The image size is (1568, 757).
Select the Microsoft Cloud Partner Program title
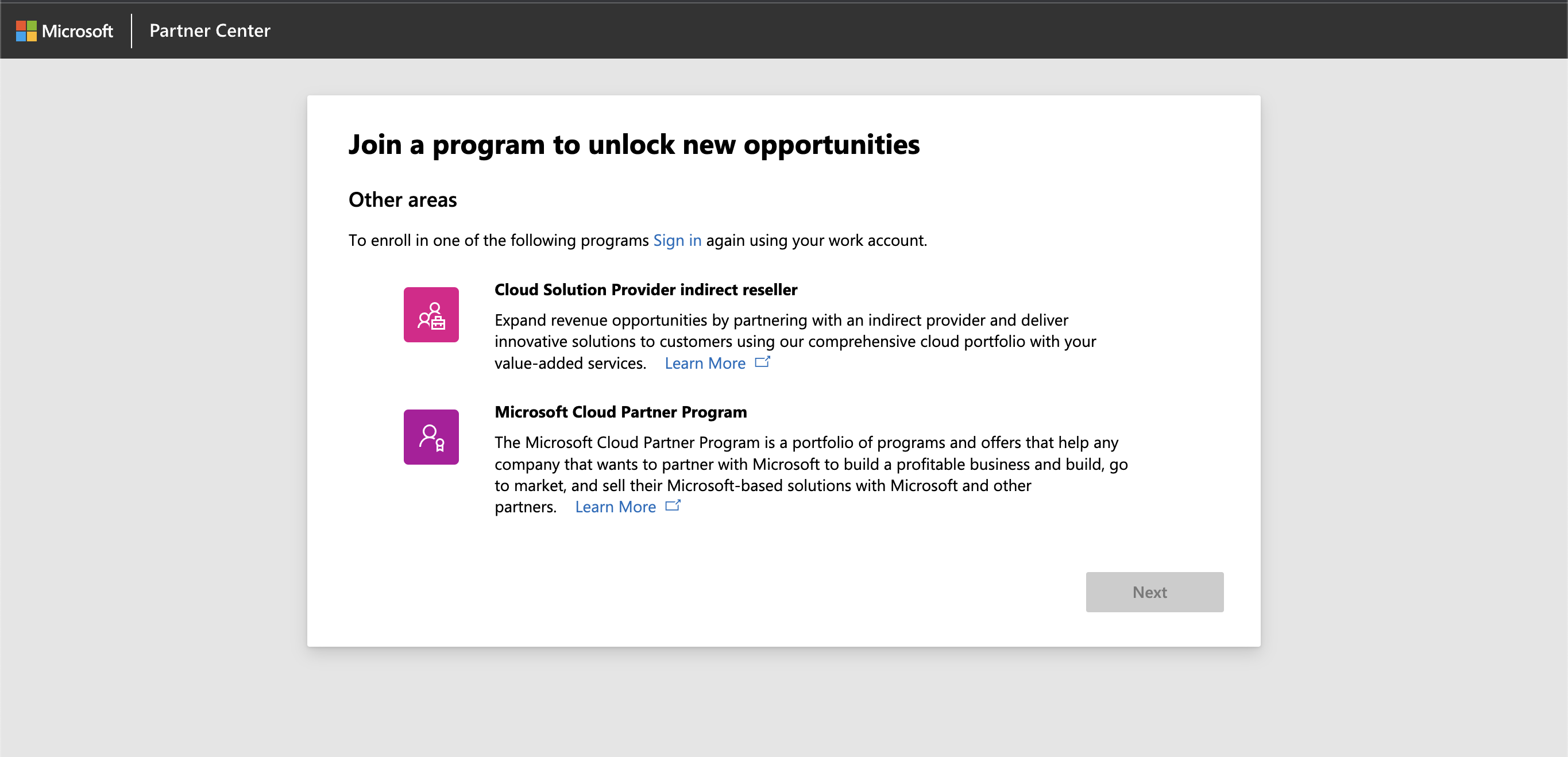(x=620, y=412)
